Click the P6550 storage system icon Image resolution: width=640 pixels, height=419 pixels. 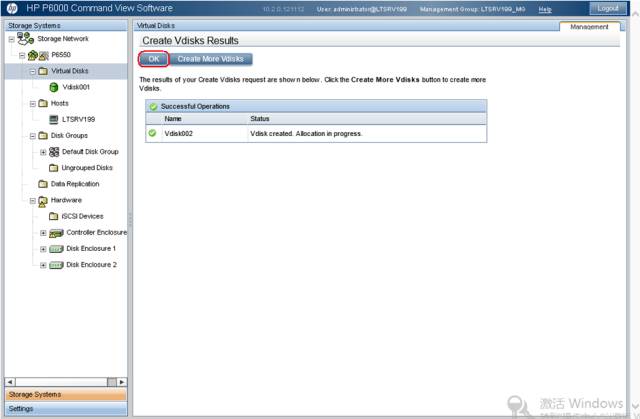pyautogui.click(x=38, y=55)
